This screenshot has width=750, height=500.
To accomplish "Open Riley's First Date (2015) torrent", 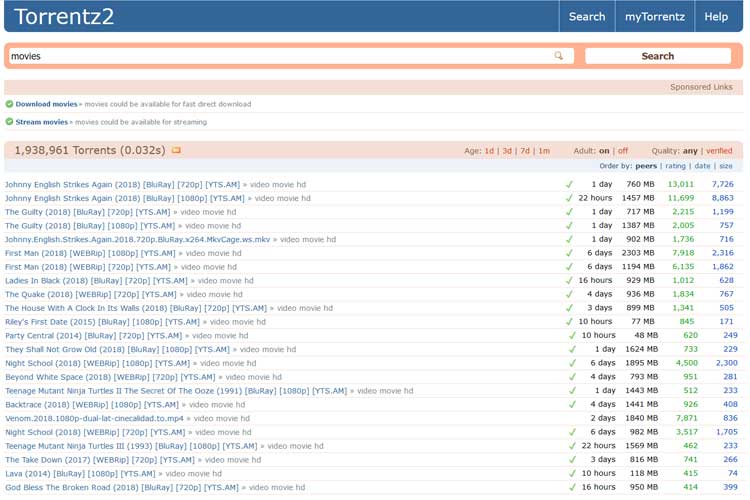I will (x=102, y=322).
